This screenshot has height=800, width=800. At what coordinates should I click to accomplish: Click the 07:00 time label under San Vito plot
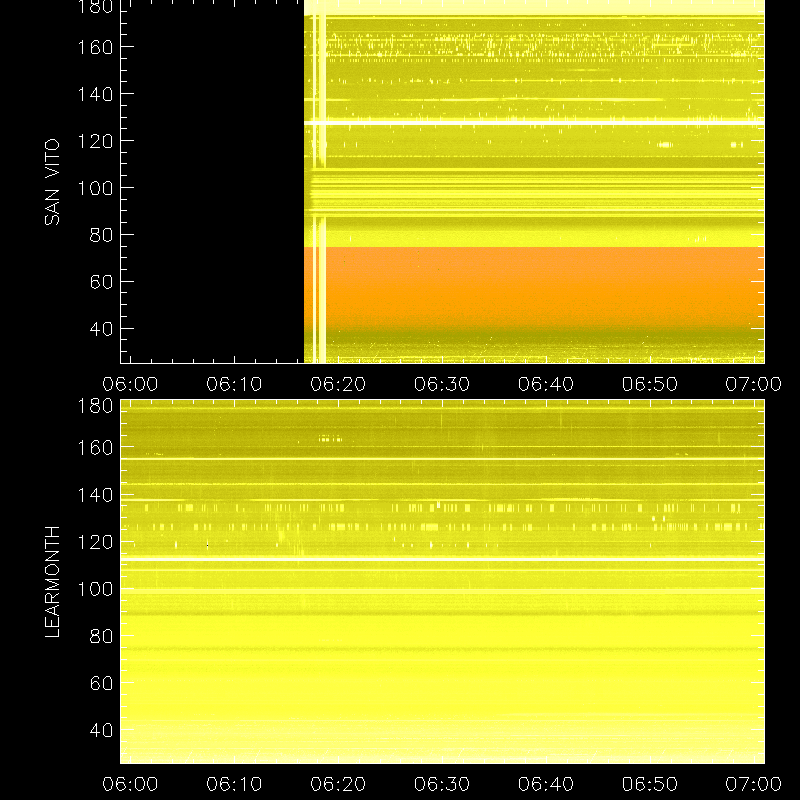pyautogui.click(x=754, y=384)
